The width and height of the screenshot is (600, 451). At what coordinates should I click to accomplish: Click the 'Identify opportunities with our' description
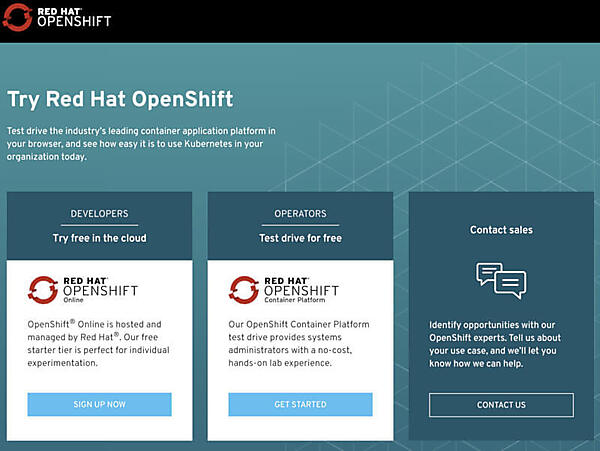point(495,344)
